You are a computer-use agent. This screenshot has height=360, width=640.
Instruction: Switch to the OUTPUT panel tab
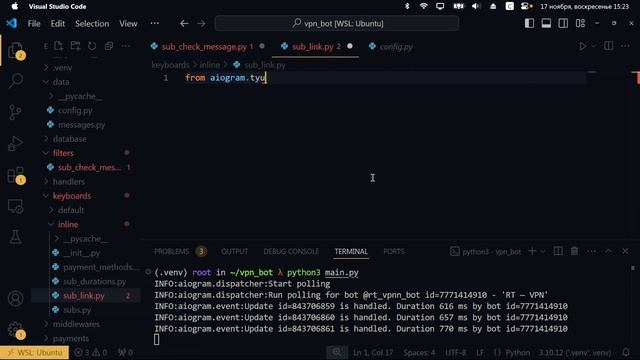click(234, 251)
